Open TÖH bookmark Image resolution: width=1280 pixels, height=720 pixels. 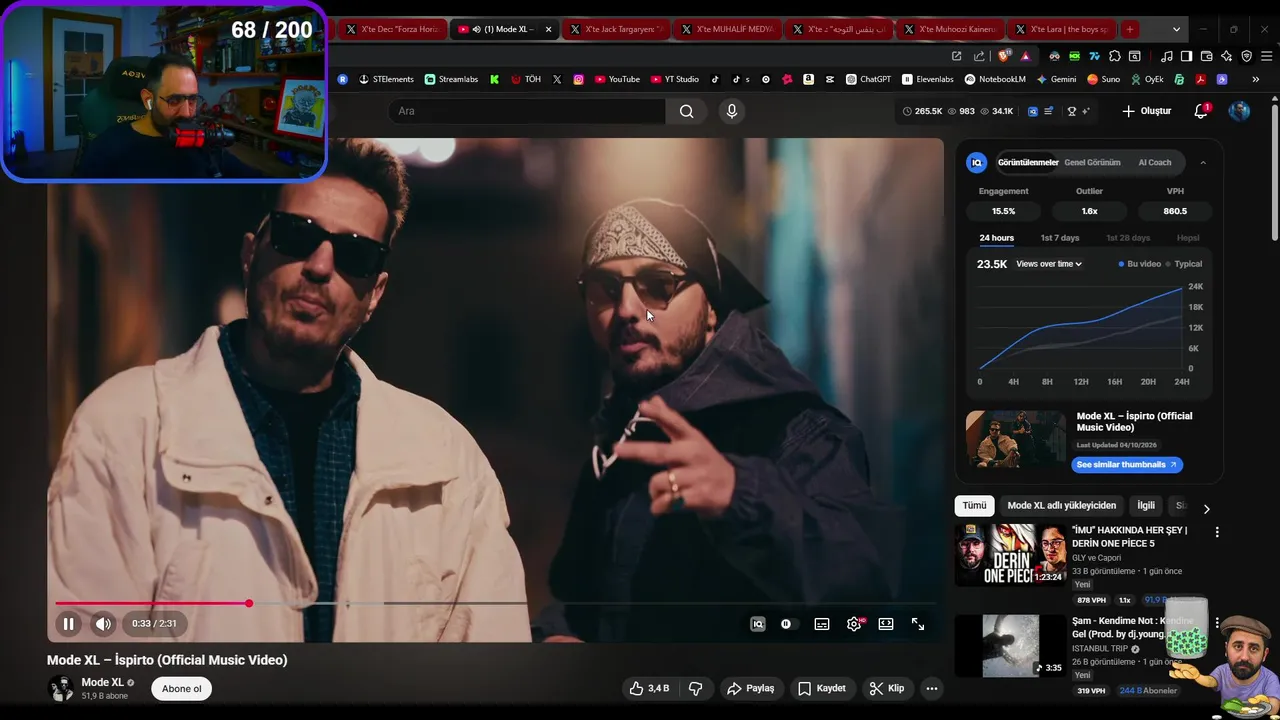525,79
